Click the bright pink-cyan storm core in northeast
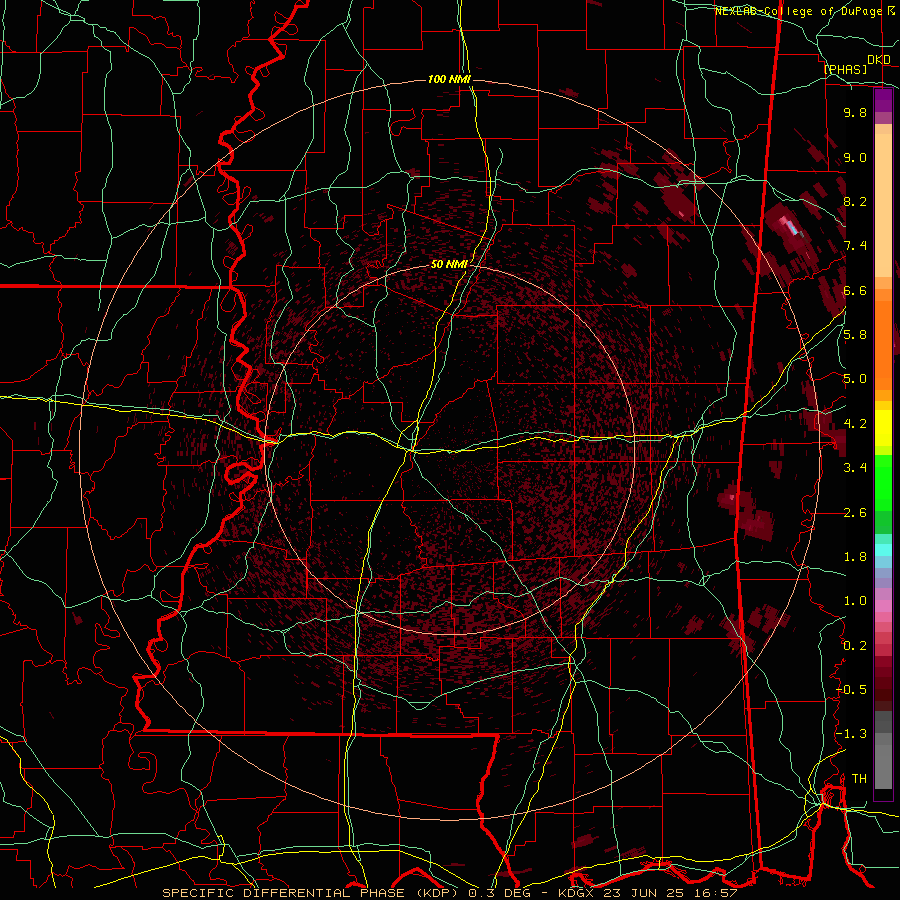This screenshot has width=900, height=900. pyautogui.click(x=790, y=226)
